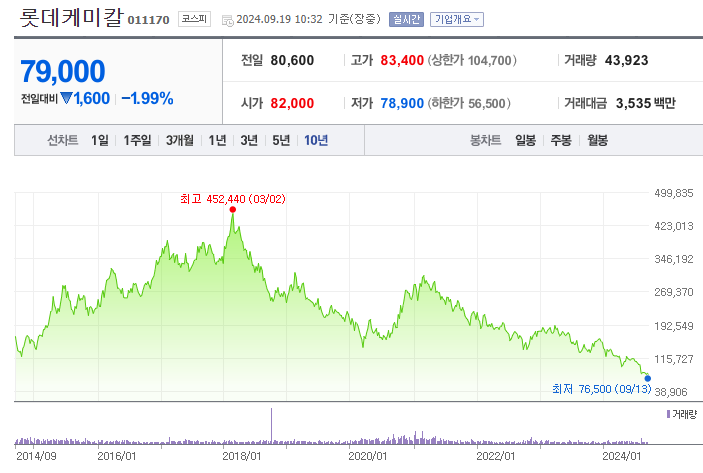Click the 상한가 104,700 text
Viewport: 703px width, 473px height.
click(x=472, y=60)
